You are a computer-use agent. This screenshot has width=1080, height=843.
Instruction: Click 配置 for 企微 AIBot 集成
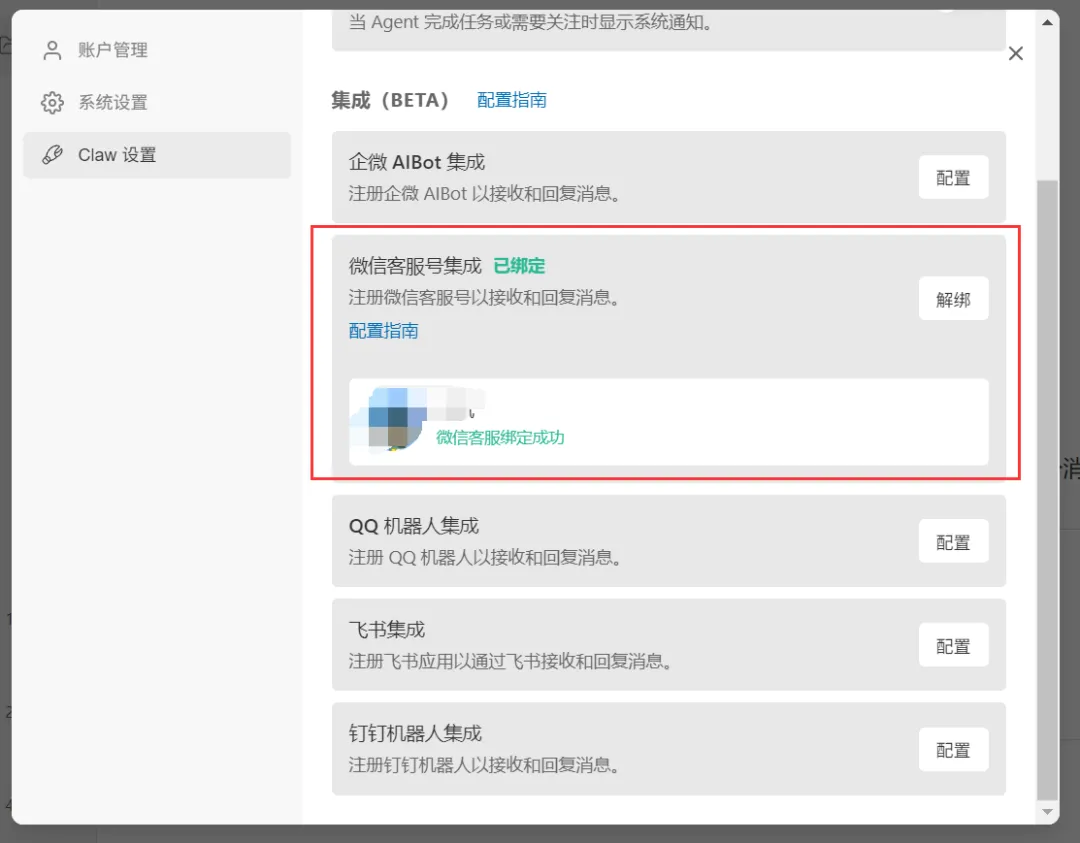[953, 178]
